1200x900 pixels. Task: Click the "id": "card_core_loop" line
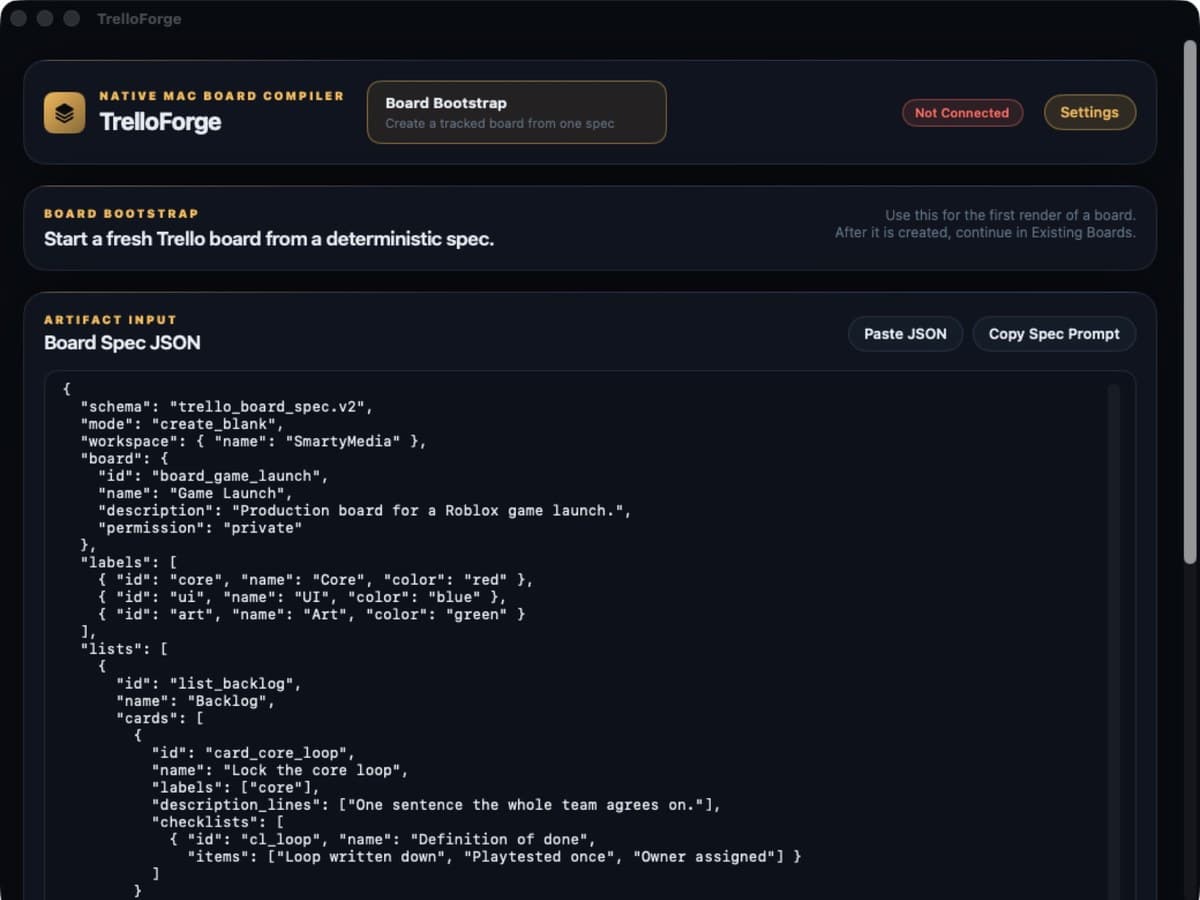[253, 753]
